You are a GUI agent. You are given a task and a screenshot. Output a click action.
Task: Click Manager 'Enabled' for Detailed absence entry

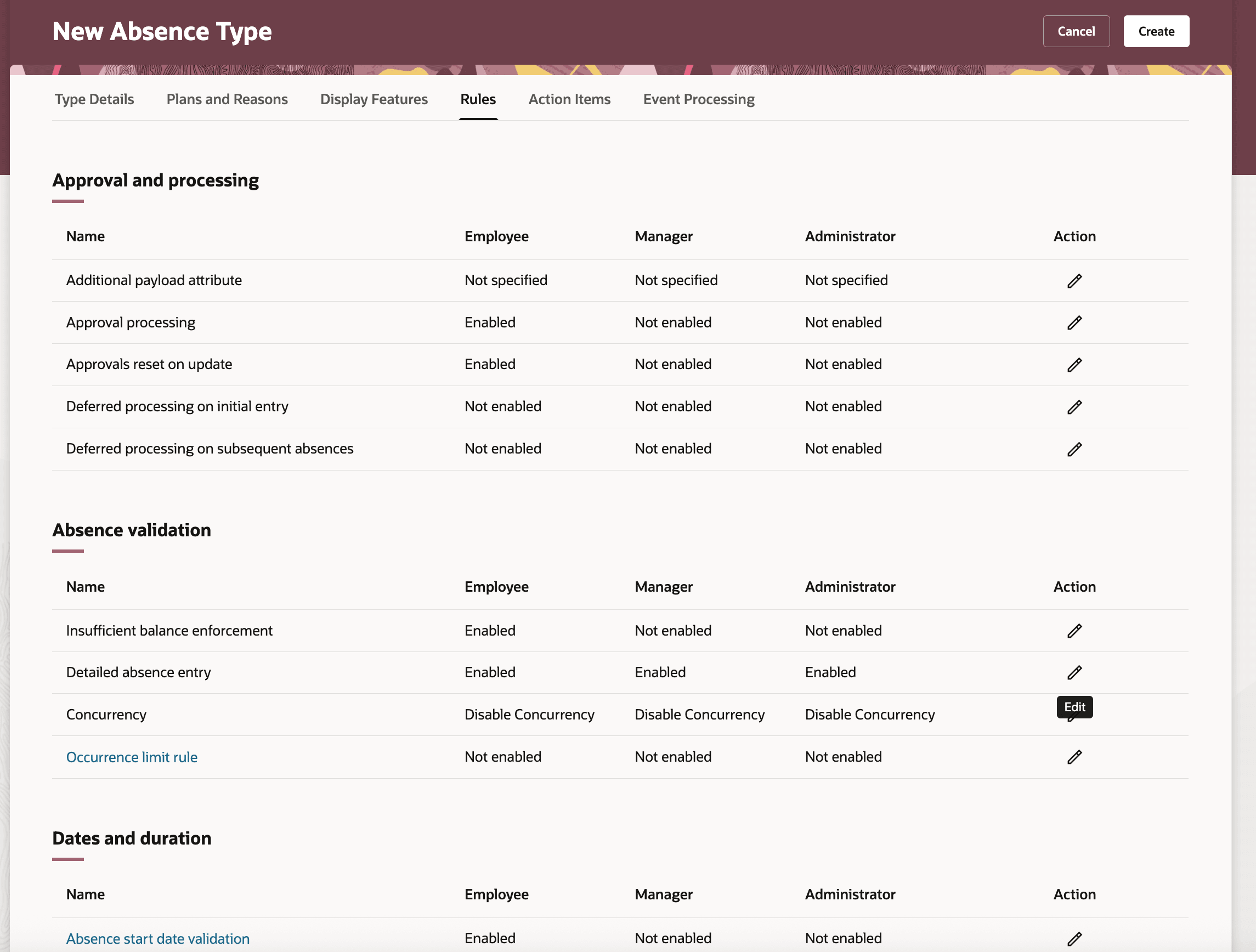[x=660, y=672]
